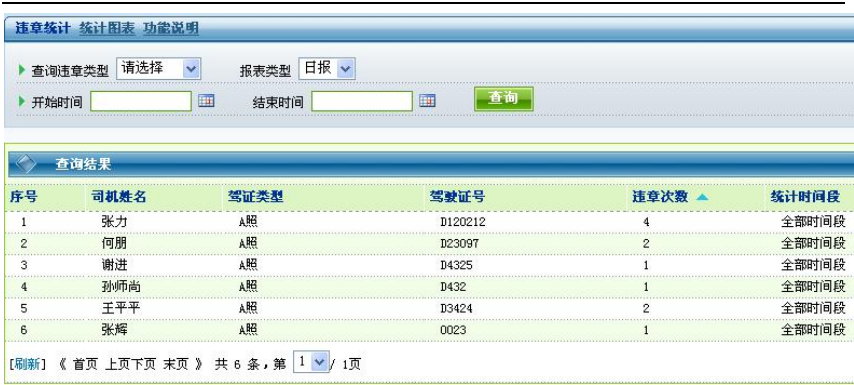Focus the 结束时间 input field
Viewport: 854px width, 385px height.
pyautogui.click(x=362, y=101)
